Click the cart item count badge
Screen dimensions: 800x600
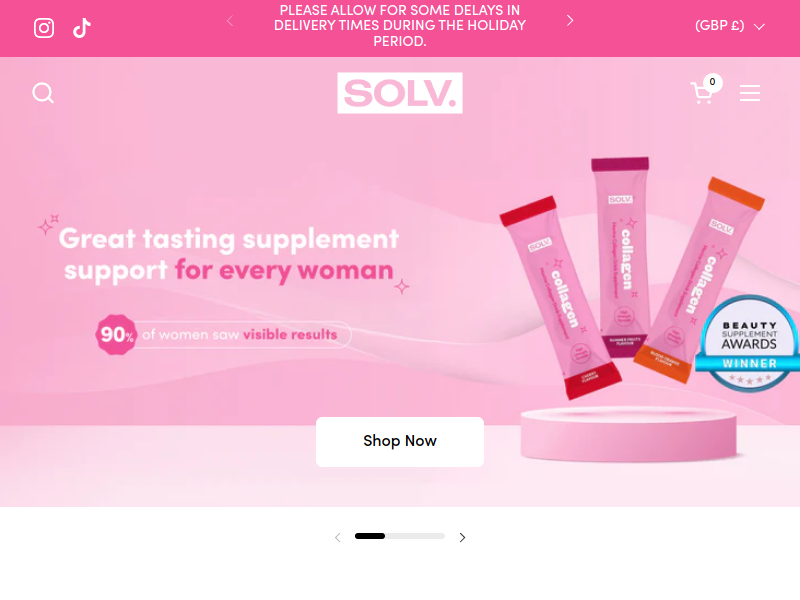click(x=712, y=82)
